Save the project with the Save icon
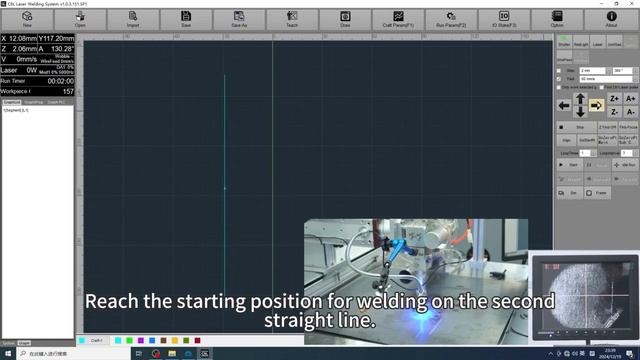The height and width of the screenshot is (360, 640). coord(186,19)
